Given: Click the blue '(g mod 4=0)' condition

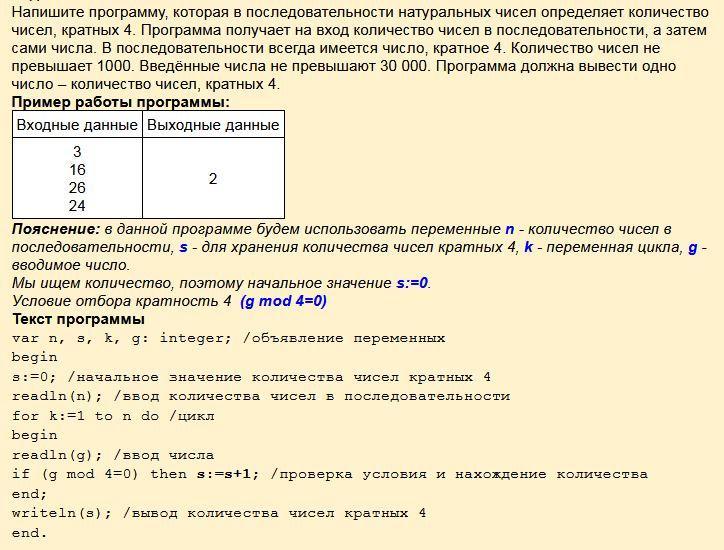Looking at the screenshot, I should click(x=284, y=301).
